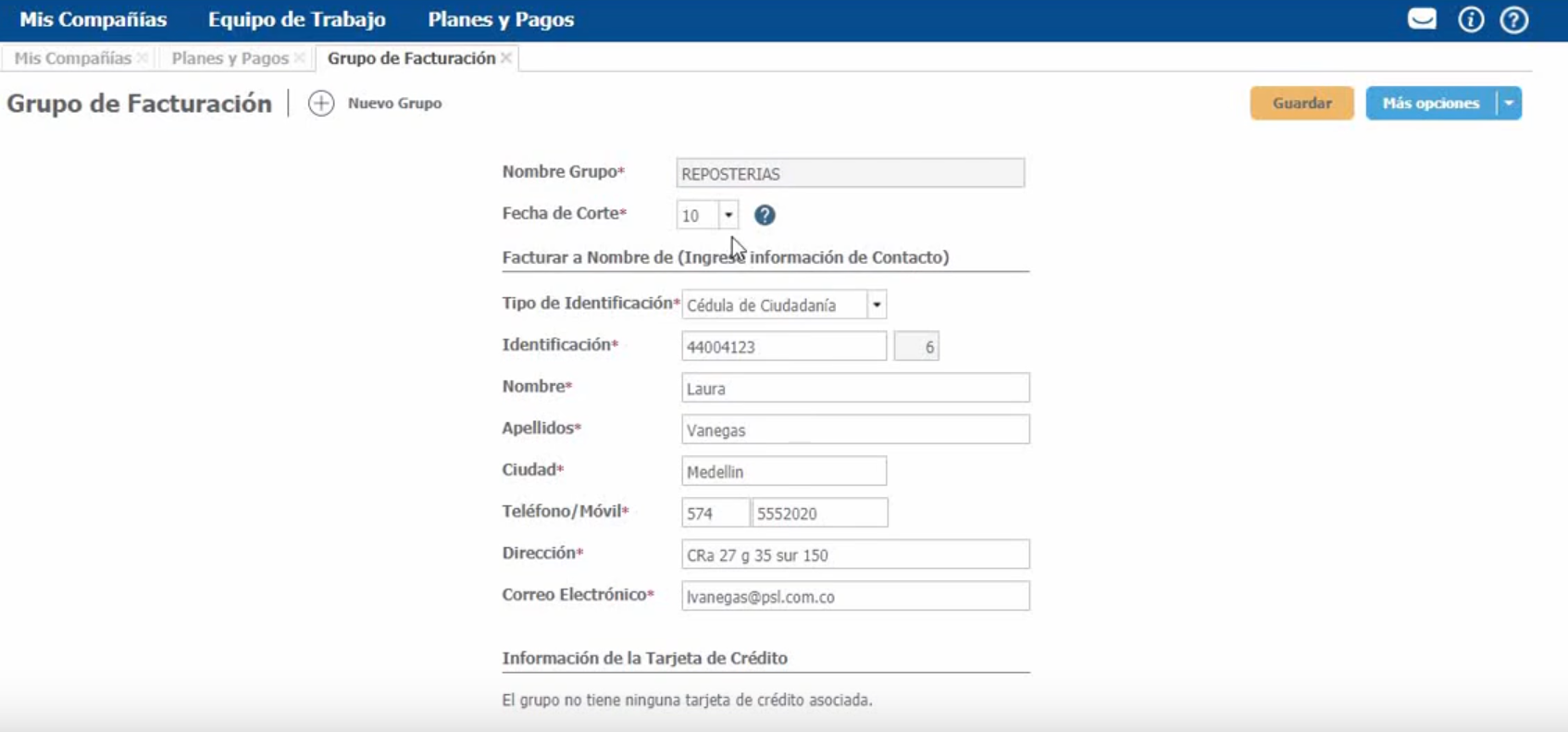The height and width of the screenshot is (732, 1568).
Task: Focus the Correo Electrónico input
Action: 855,597
